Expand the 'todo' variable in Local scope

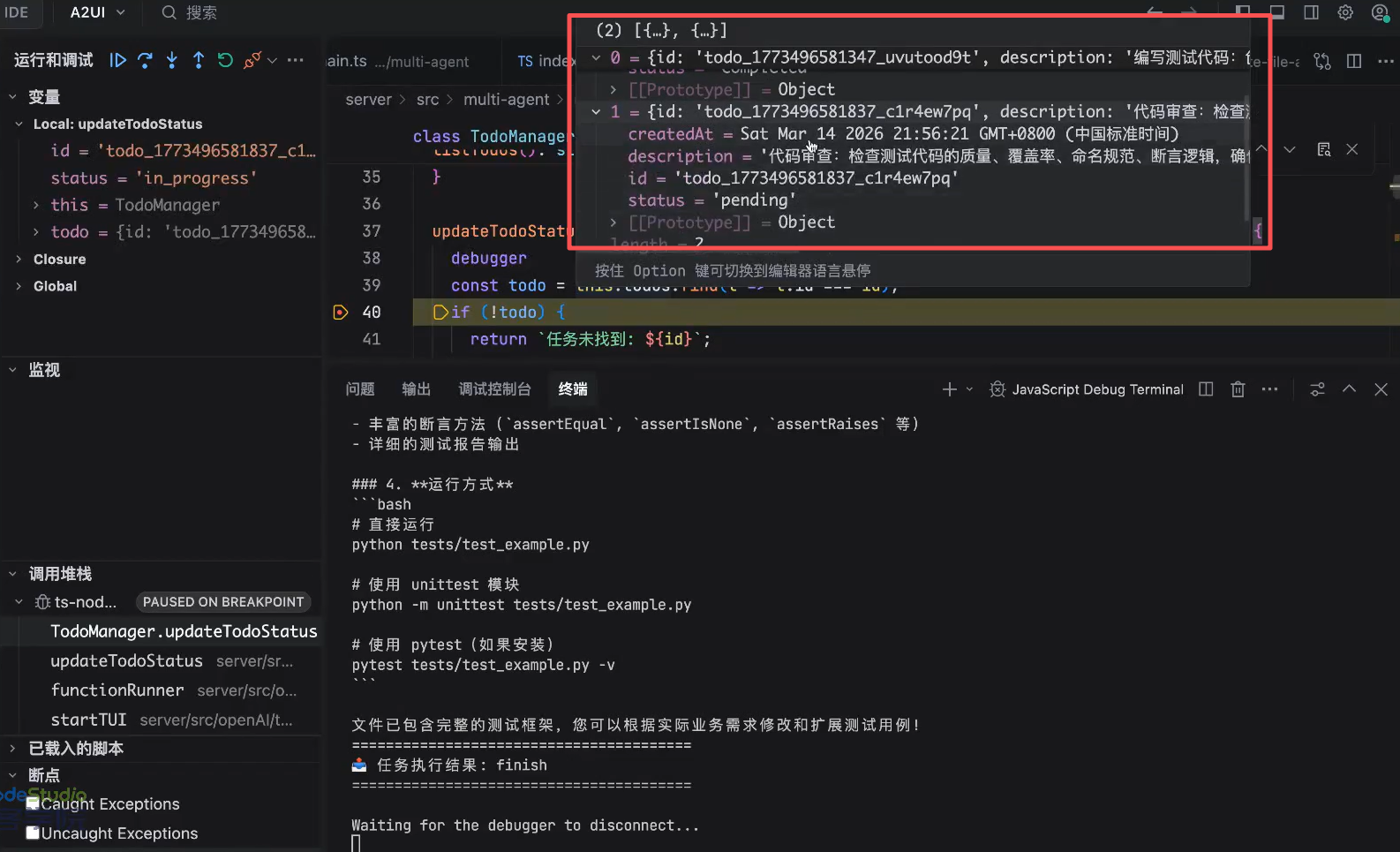[35, 231]
